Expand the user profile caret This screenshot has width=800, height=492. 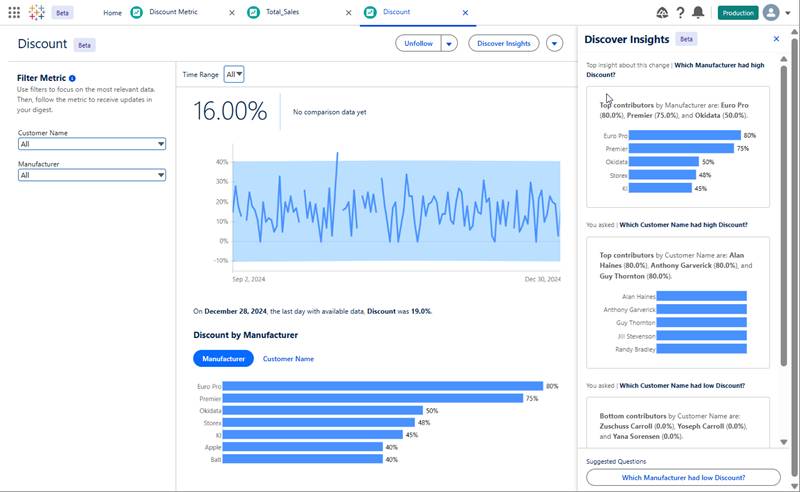(x=788, y=13)
